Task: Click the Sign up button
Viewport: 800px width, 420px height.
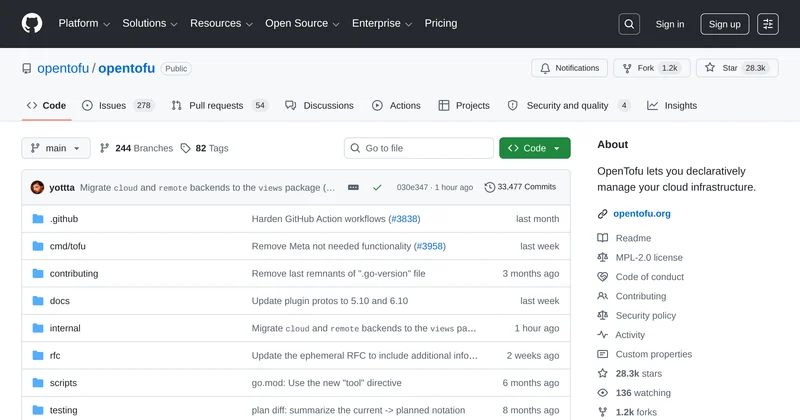Action: coord(724,24)
